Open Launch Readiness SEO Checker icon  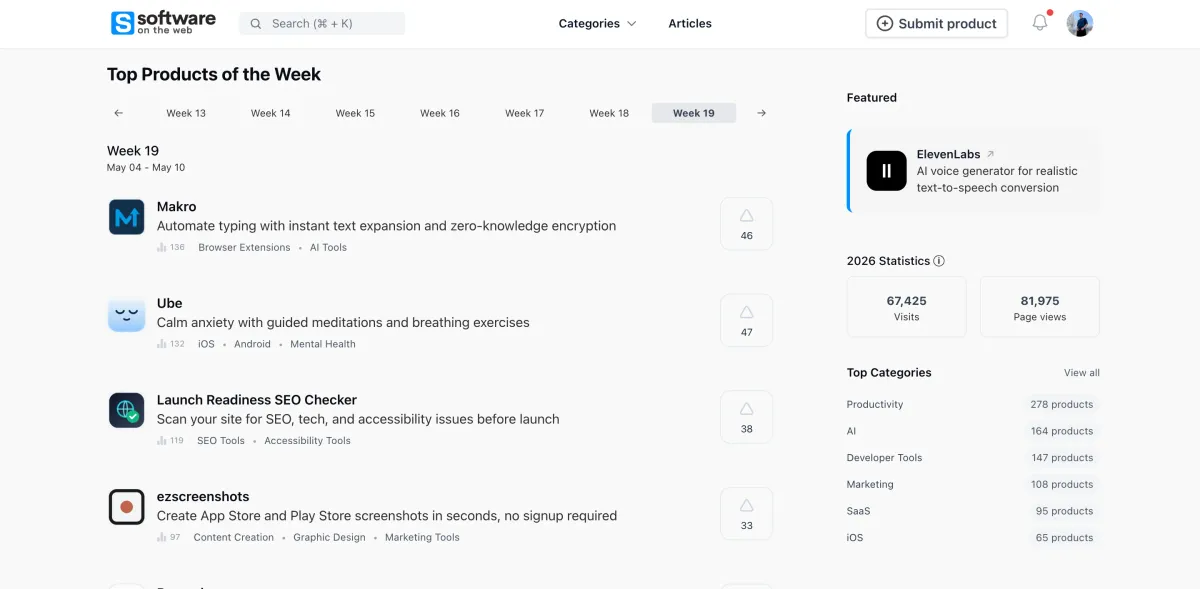pos(127,410)
